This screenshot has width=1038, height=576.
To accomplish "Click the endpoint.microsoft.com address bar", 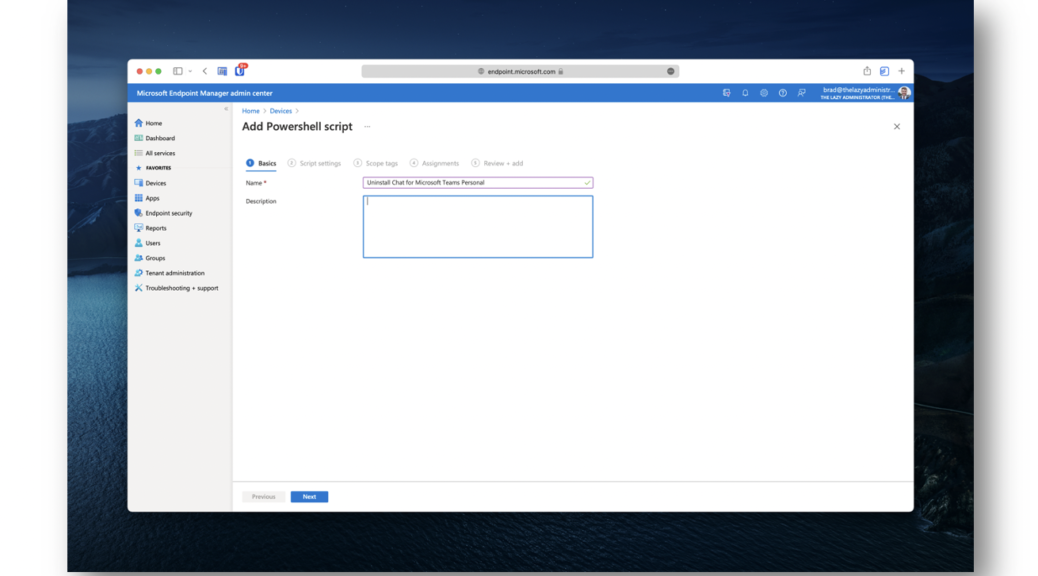I will pos(520,72).
